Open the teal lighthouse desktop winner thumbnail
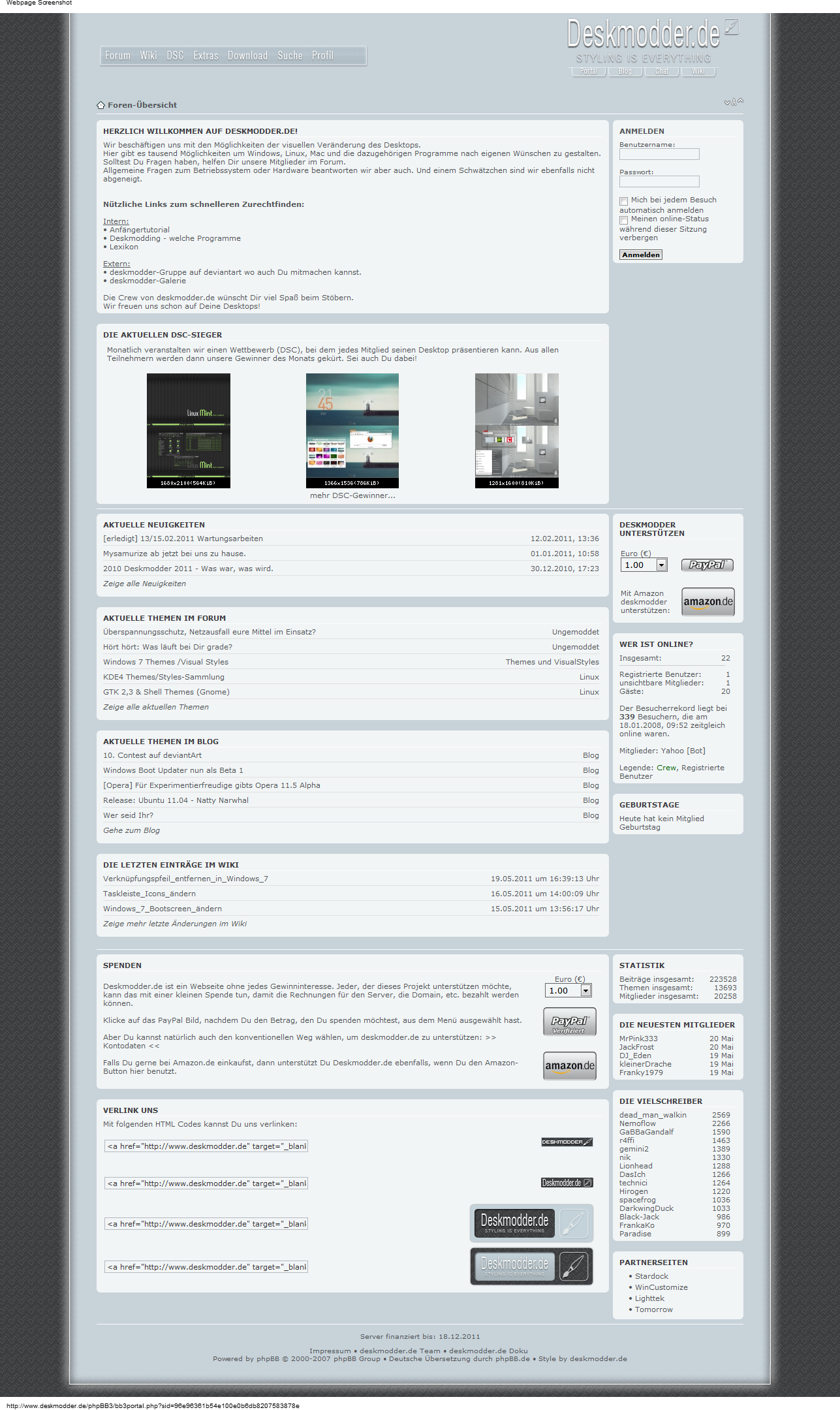This screenshot has width=840, height=1410. pos(352,430)
